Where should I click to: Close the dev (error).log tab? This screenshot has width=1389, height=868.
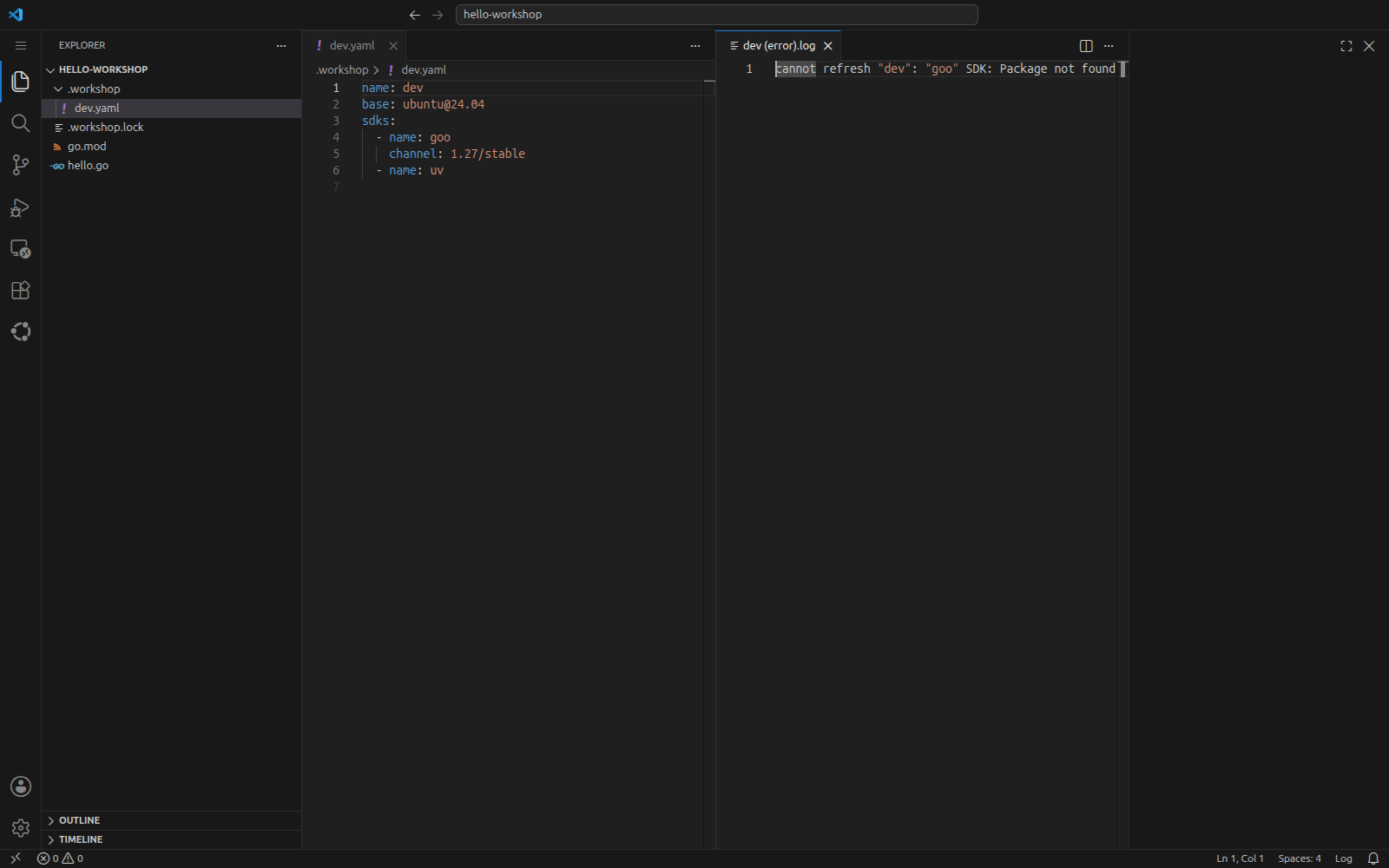[828, 46]
